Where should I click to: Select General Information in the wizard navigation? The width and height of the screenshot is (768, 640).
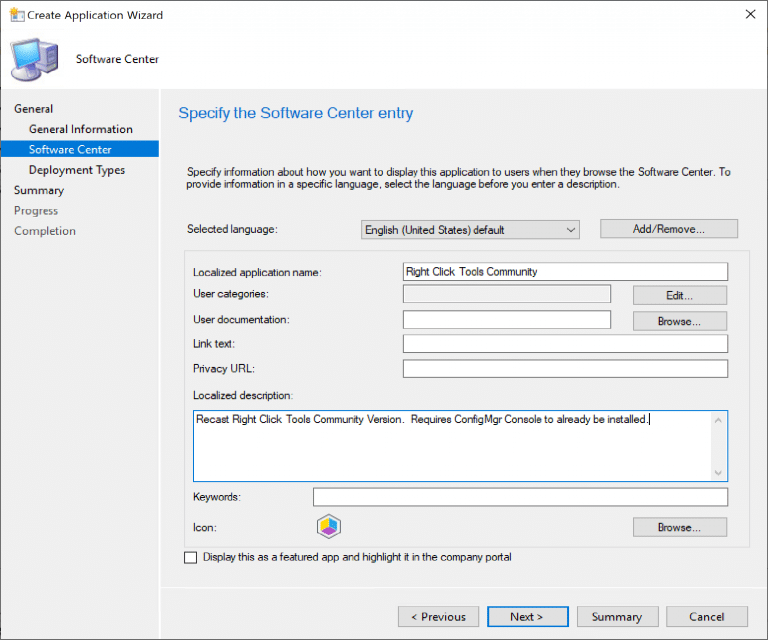point(80,129)
